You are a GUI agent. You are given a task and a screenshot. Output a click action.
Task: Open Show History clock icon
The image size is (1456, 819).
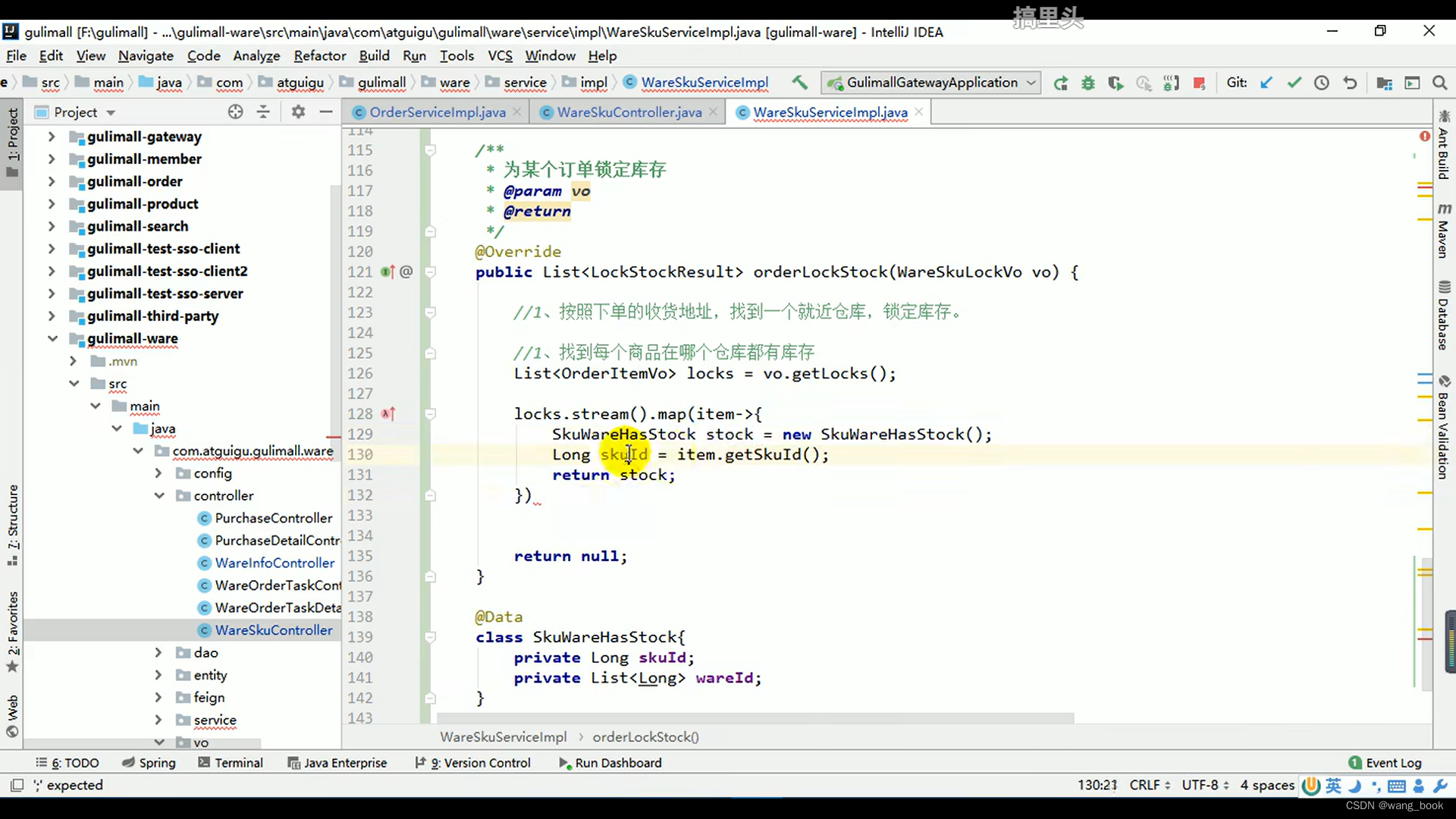1321,83
